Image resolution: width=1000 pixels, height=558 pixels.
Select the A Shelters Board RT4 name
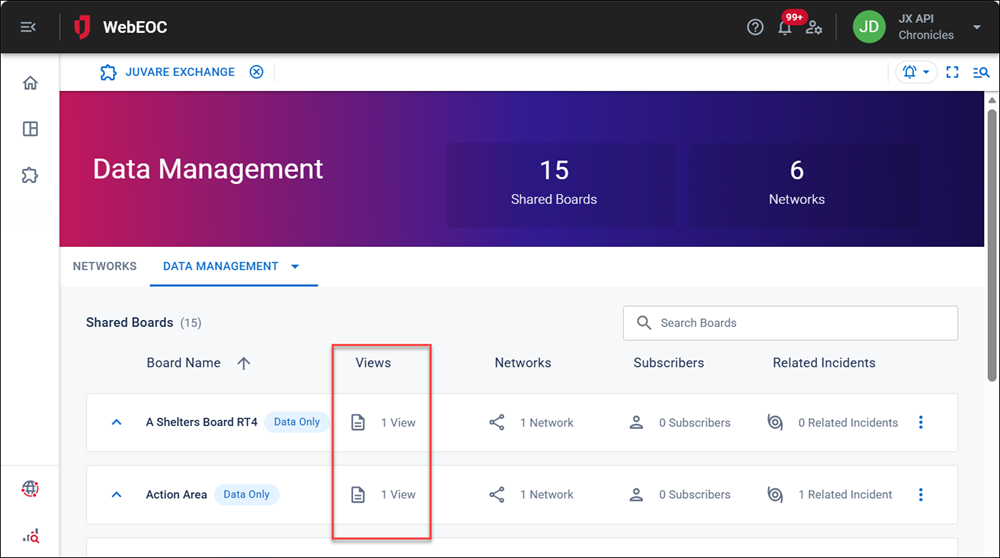[202, 422]
